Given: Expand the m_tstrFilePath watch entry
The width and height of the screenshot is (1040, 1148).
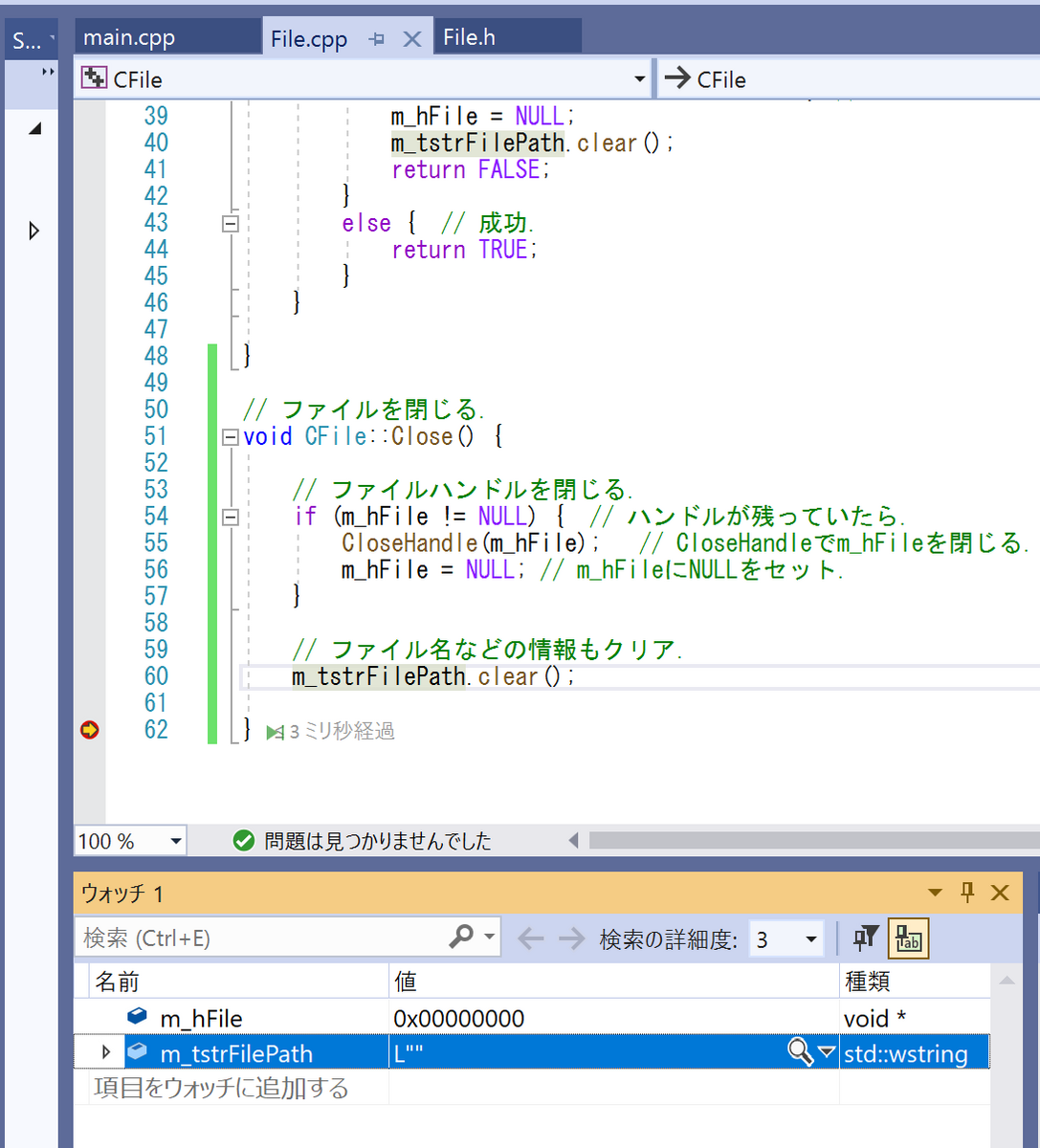Looking at the screenshot, I should (105, 1052).
